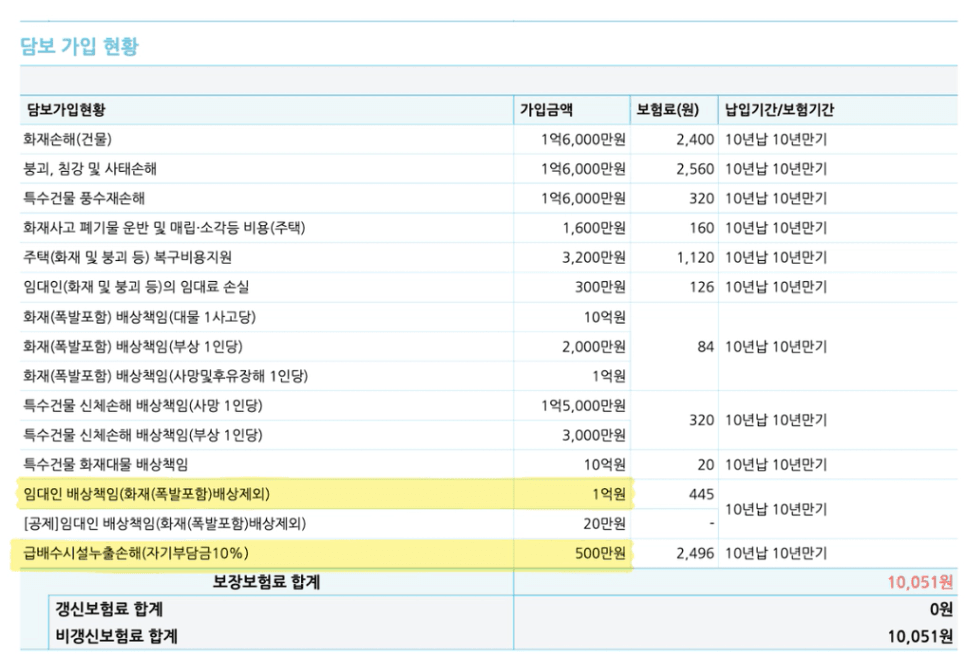This screenshot has height=657, width=966.
Task: Select the 특수건물 풍수재손해 coverage label
Action: point(91,199)
